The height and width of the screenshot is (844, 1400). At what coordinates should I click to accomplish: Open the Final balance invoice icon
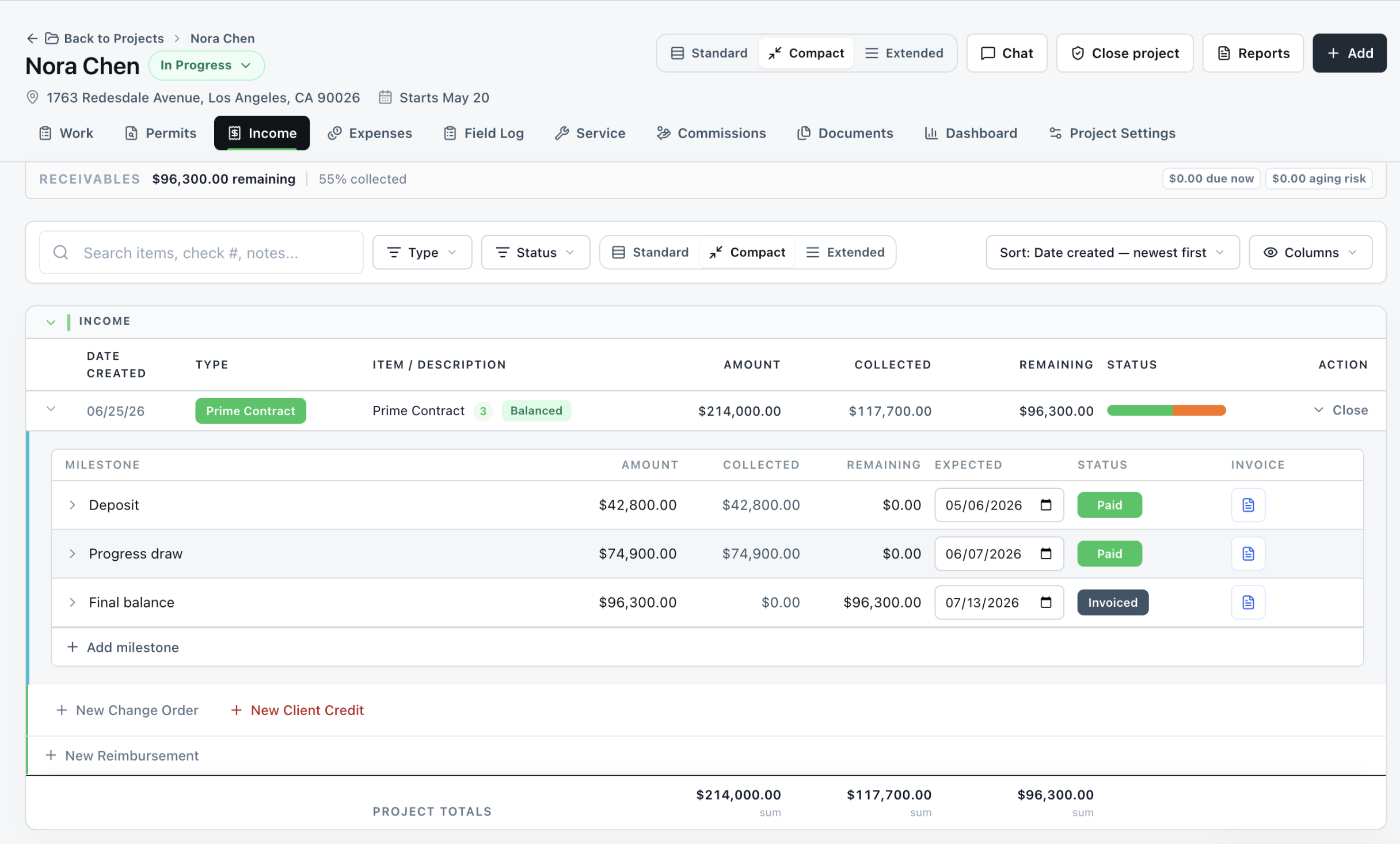[1248, 602]
